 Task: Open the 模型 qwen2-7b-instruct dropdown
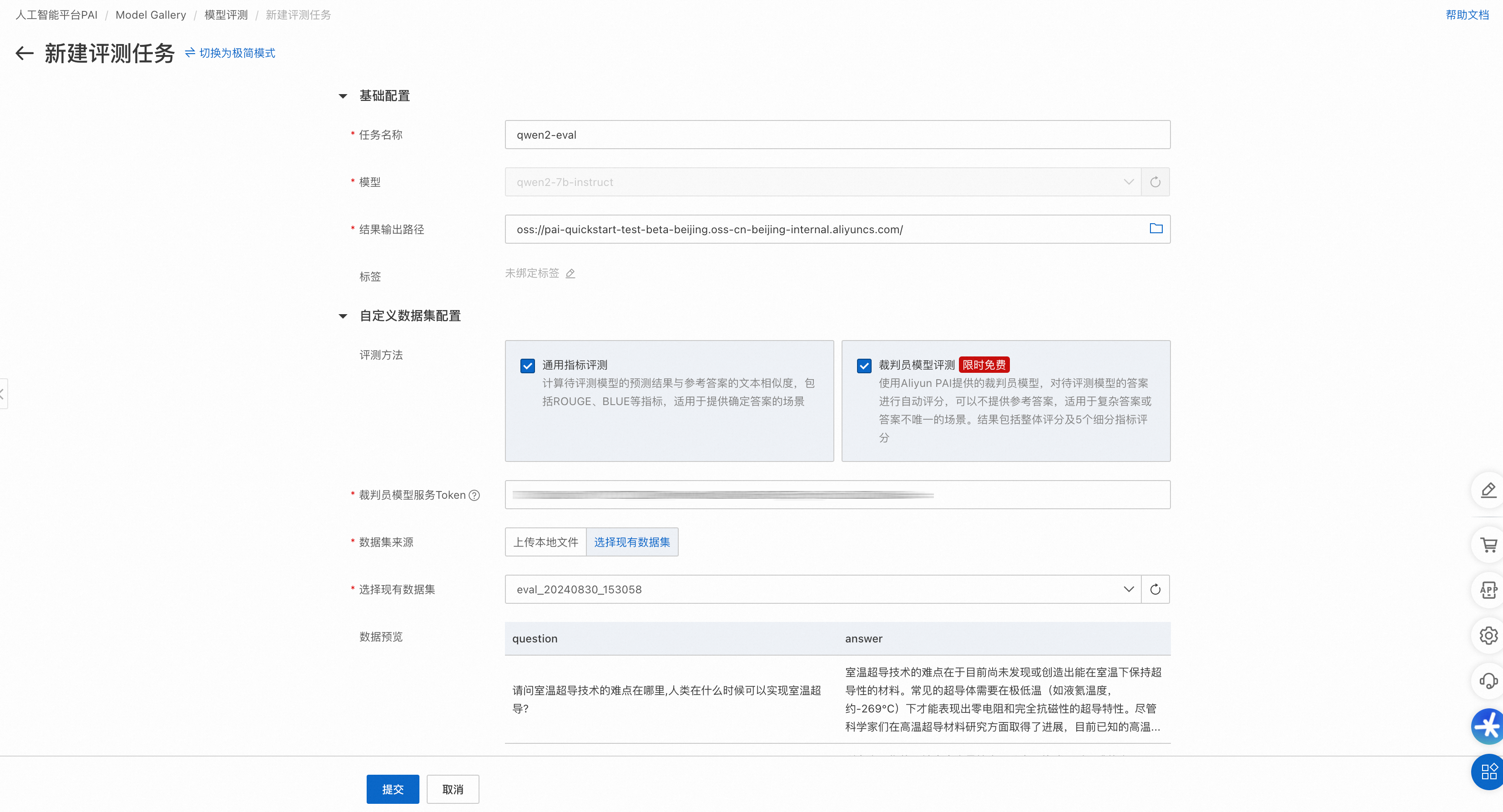coord(822,182)
